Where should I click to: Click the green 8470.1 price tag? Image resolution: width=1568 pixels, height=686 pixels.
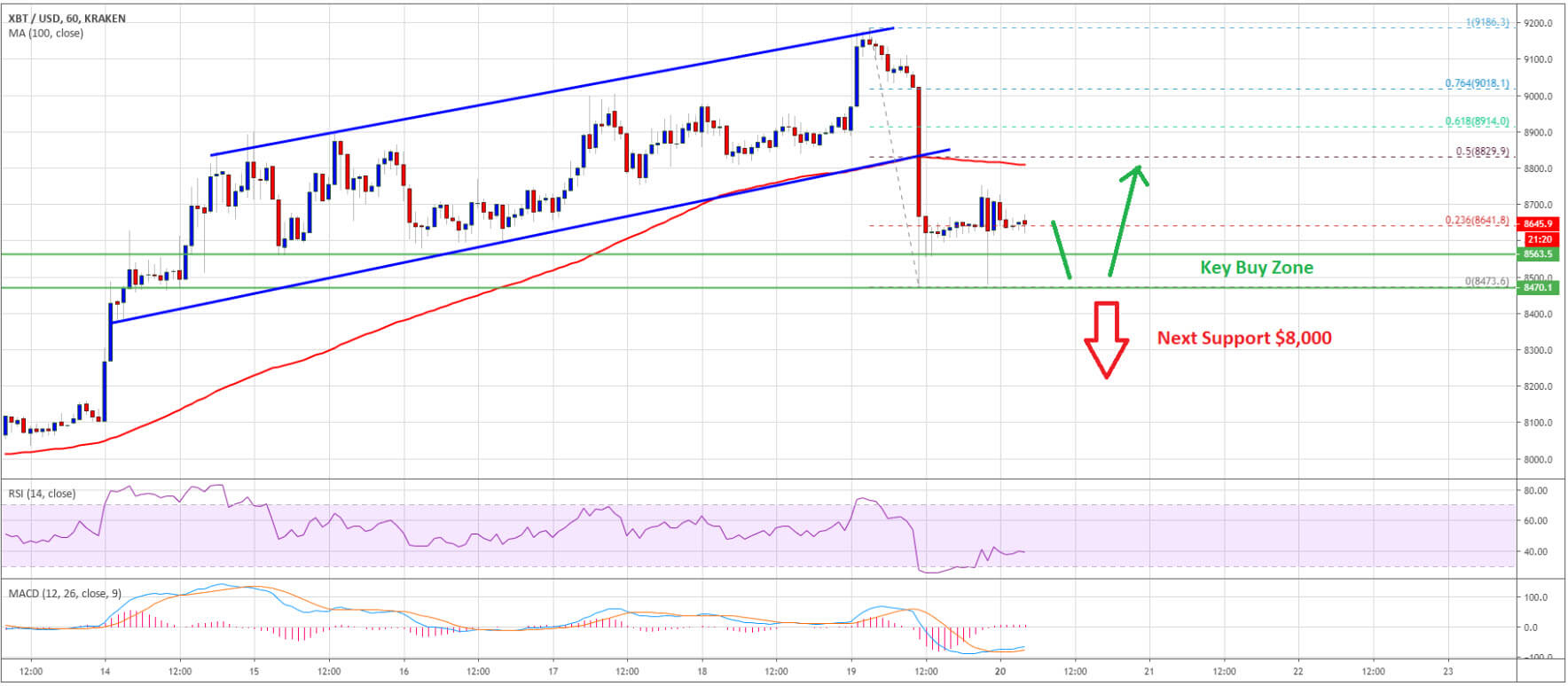point(1539,287)
